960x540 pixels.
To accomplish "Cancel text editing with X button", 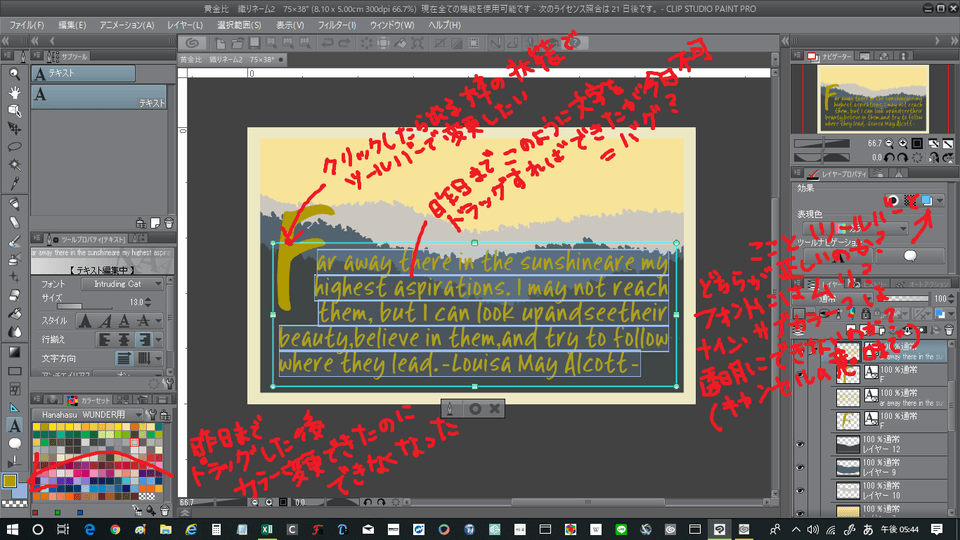I will [494, 408].
